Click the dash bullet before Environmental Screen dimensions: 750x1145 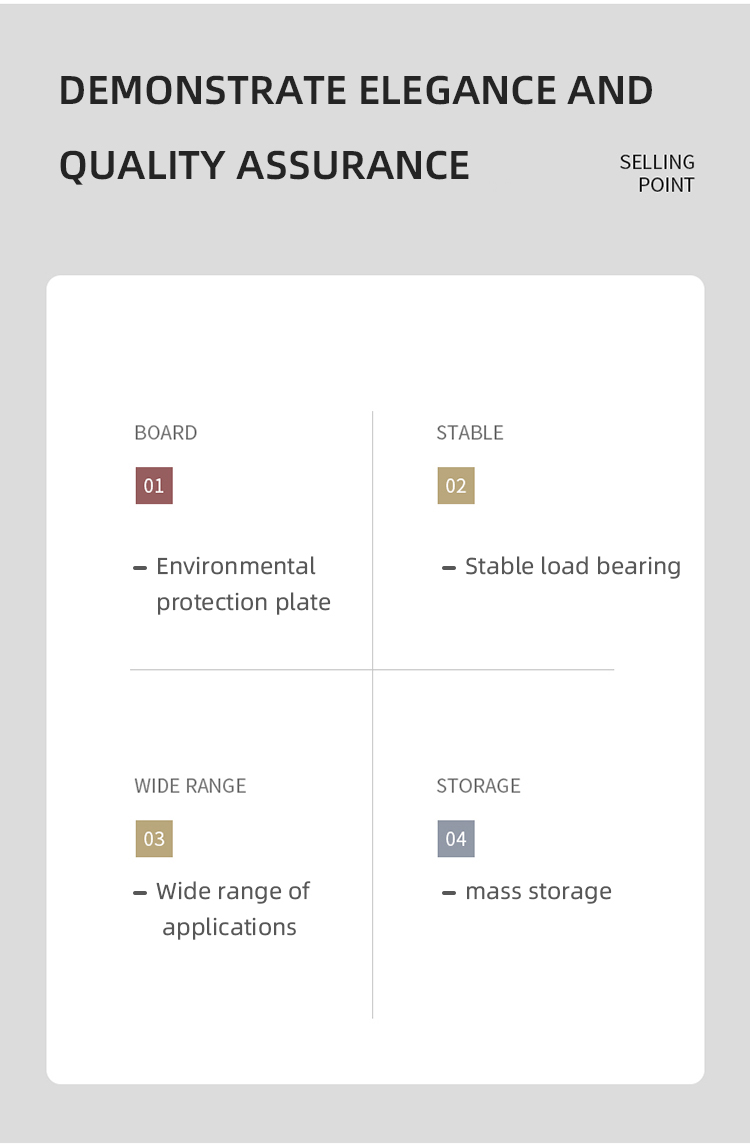point(140,568)
